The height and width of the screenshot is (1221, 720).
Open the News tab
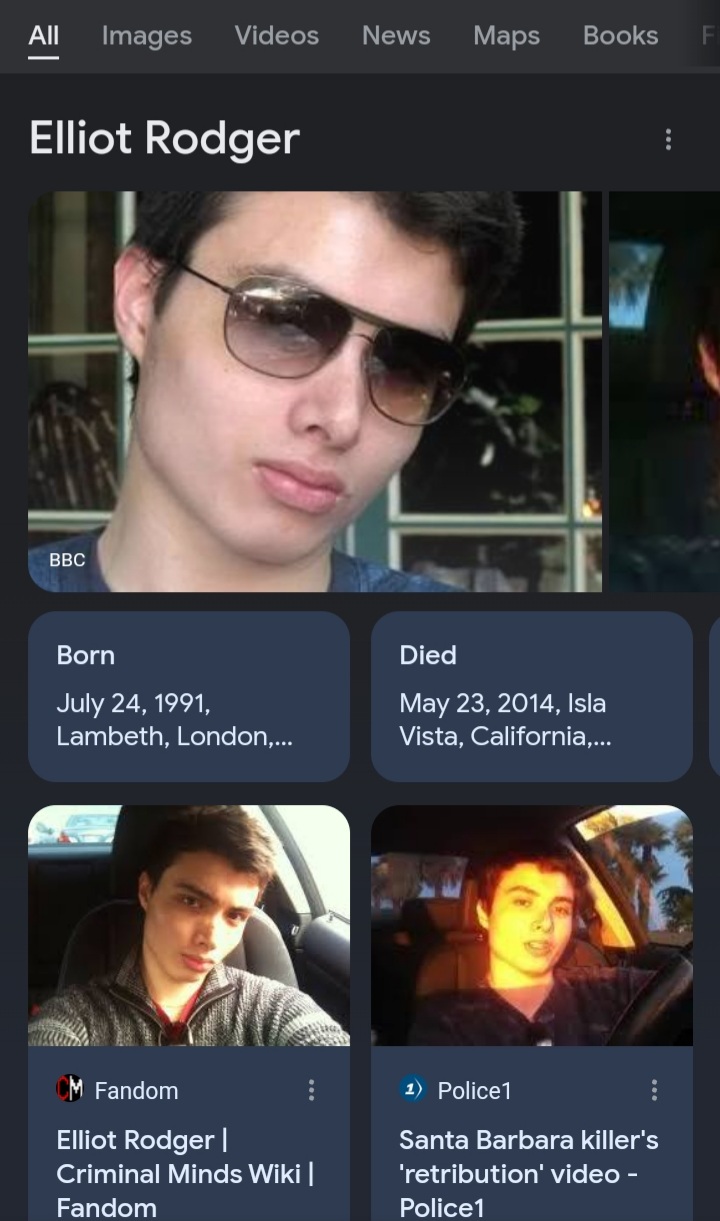396,36
